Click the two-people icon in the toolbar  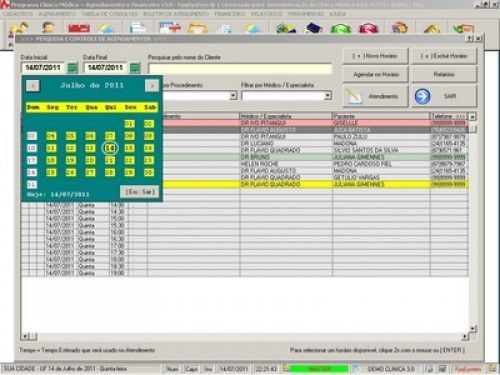tap(18, 29)
